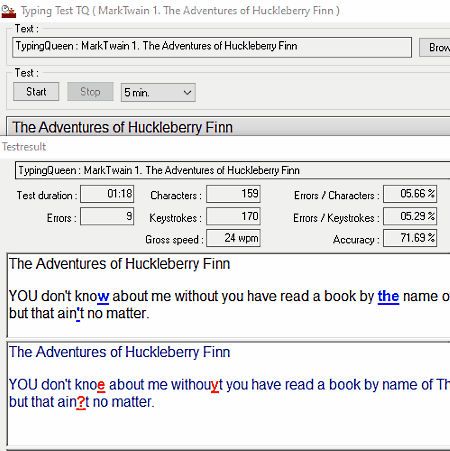Viewport: 450px width, 451px height.
Task: Click the Huckleberry Finn heading in the main window
Action: [122, 128]
